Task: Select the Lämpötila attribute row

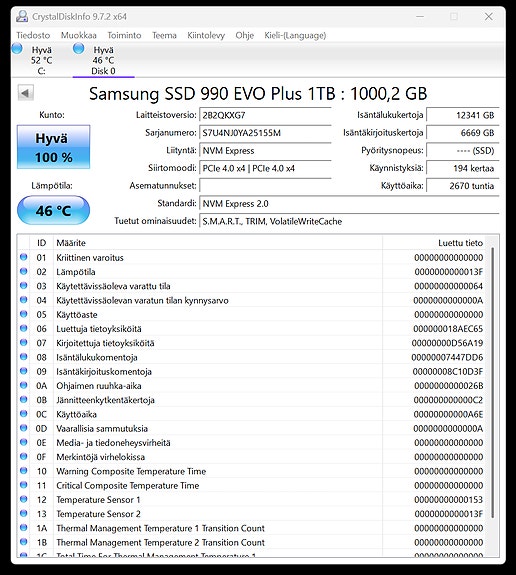Action: pos(253,272)
